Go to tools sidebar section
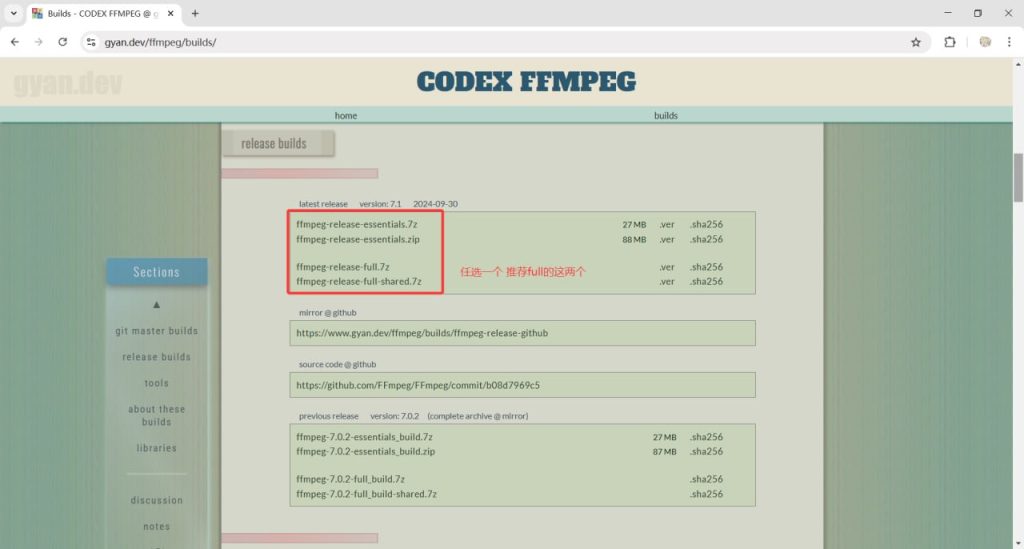The image size is (1024, 549). 157,383
